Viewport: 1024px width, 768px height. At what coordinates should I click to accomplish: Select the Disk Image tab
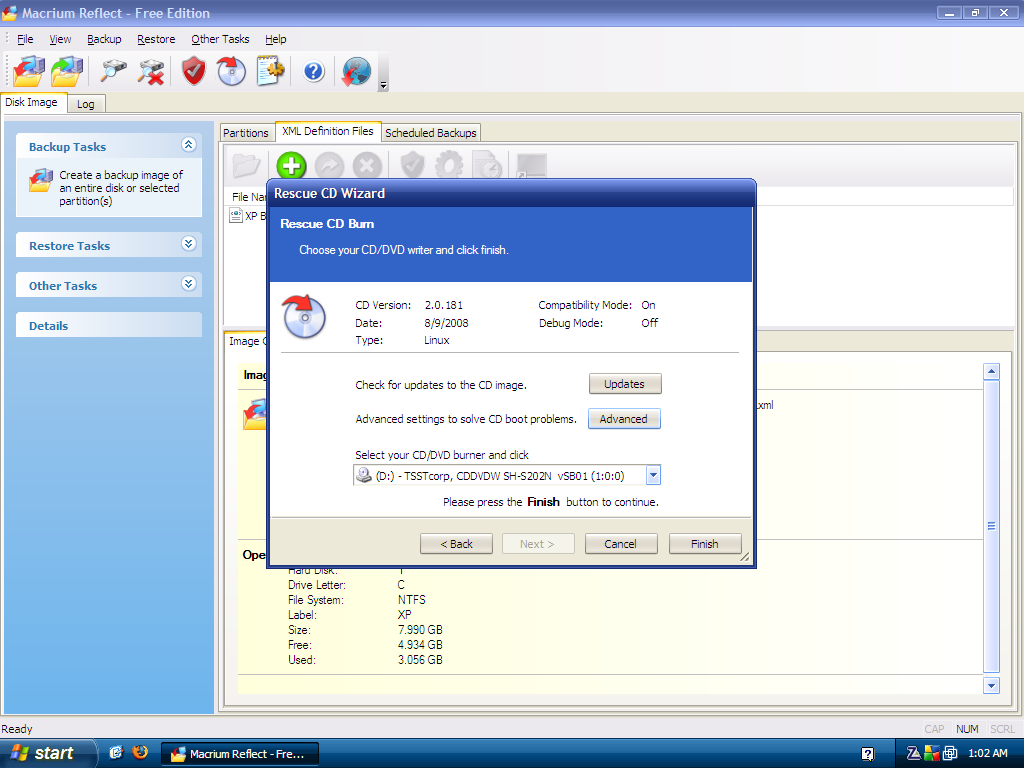(x=31, y=103)
